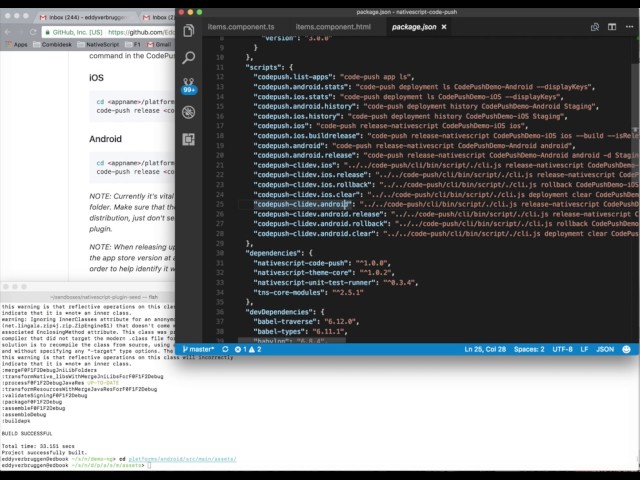
Task: Click the "codepush-clidev.android" key on line 25
Action: (x=302, y=204)
